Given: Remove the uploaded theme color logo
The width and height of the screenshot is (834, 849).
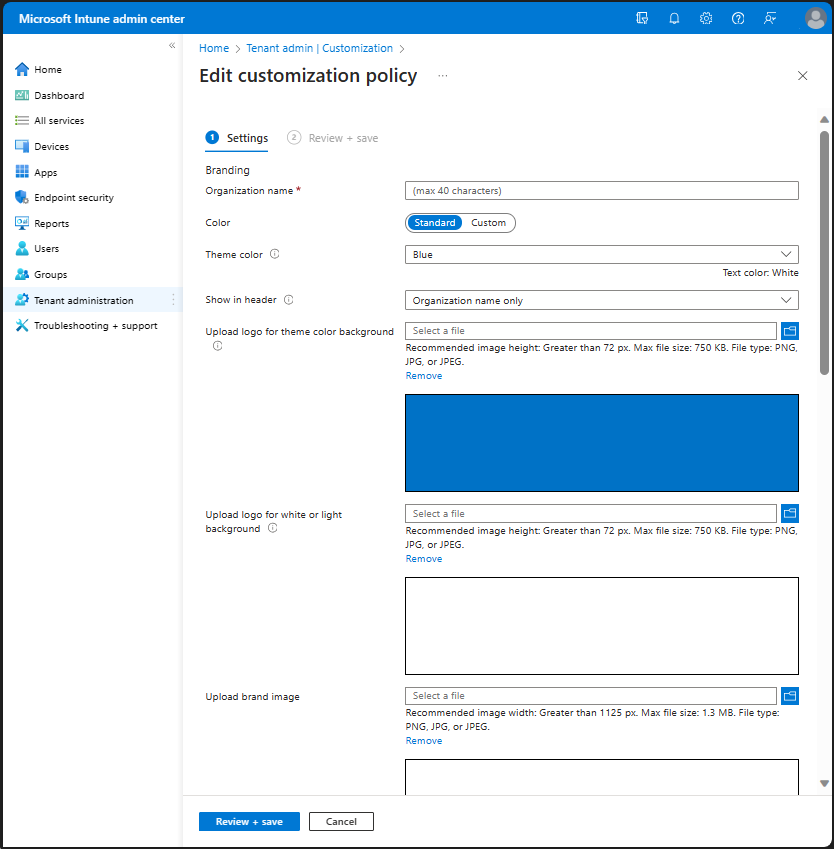Looking at the screenshot, I should point(423,375).
